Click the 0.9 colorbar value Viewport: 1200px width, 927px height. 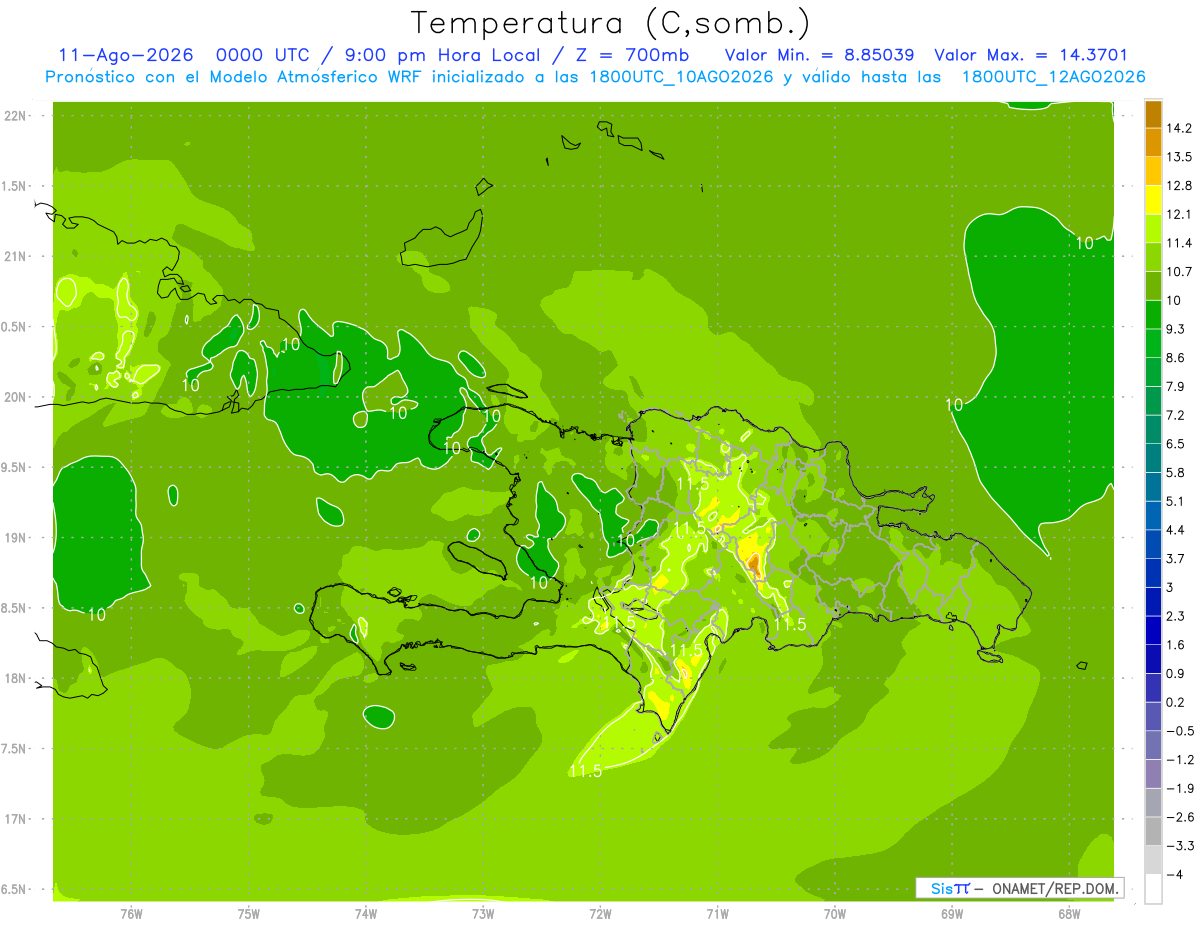[x=1176, y=673]
